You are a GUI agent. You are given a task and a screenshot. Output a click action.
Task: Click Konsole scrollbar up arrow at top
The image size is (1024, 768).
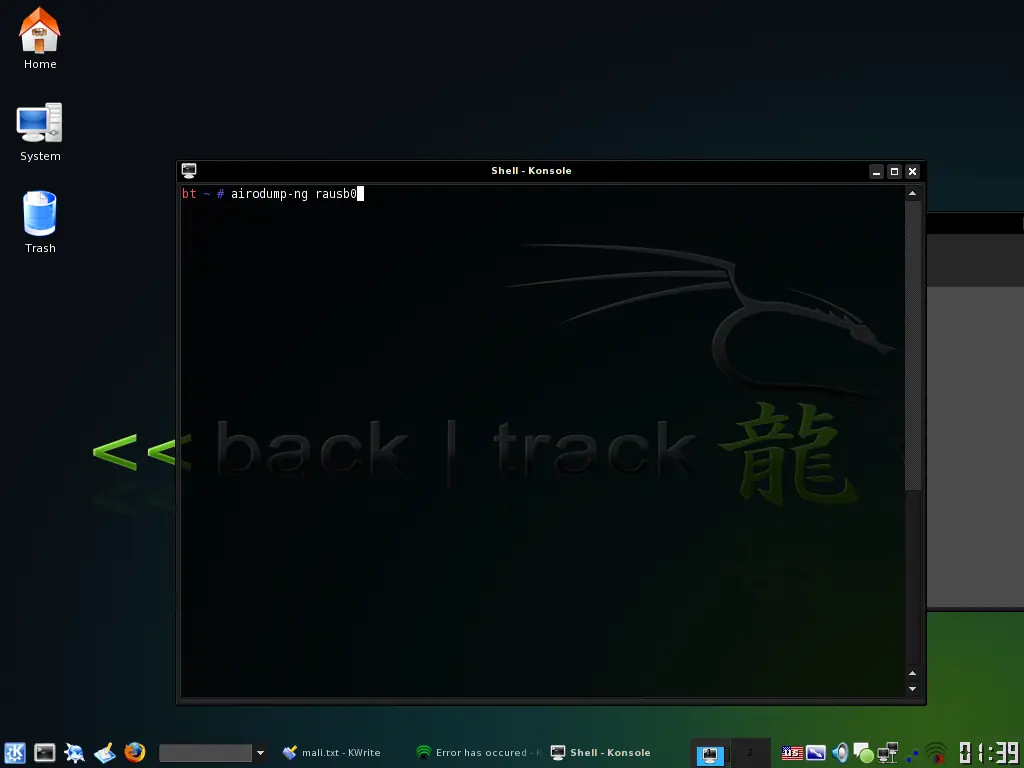pos(912,193)
